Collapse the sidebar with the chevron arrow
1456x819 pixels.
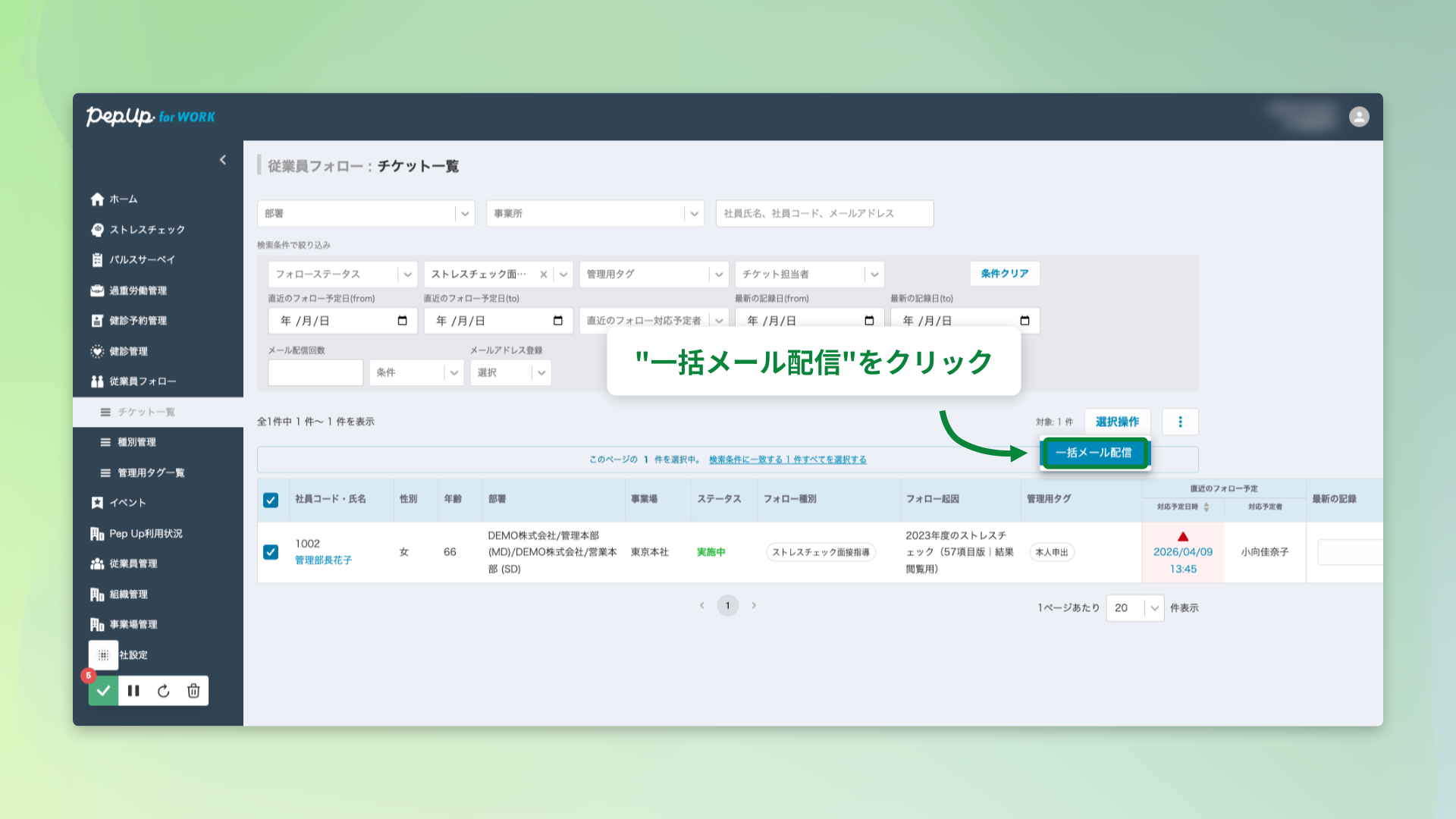tap(223, 160)
